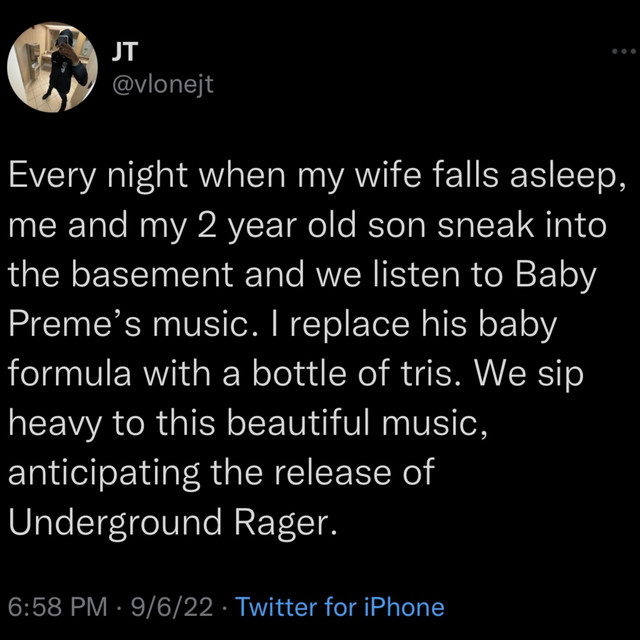Open the Twitter for iPhone source link

tap(340, 607)
